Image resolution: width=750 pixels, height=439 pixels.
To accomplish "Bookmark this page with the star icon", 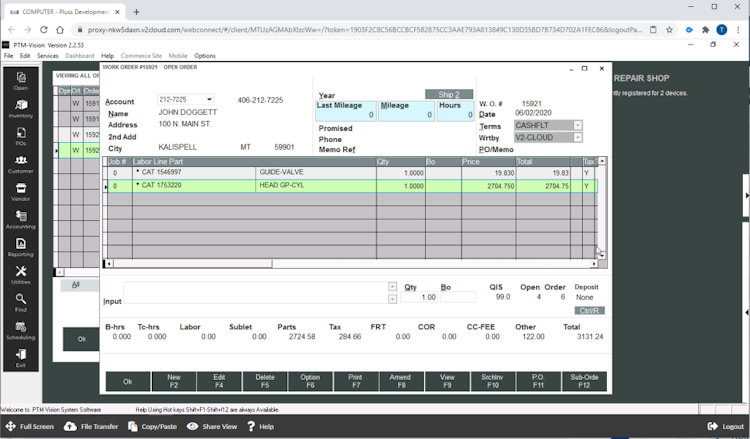I will [x=669, y=30].
